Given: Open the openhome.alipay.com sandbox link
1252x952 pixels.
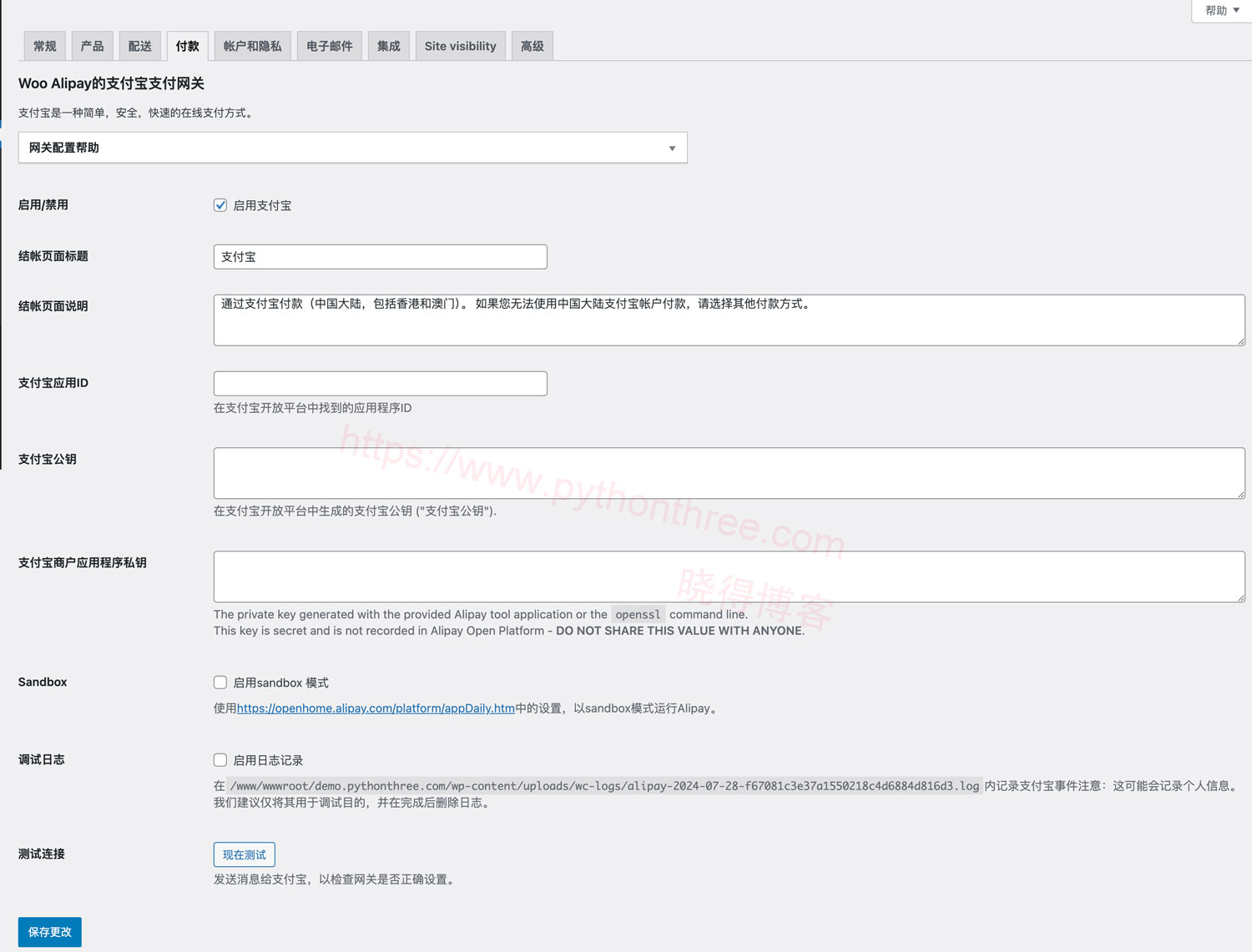Looking at the screenshot, I should (375, 708).
